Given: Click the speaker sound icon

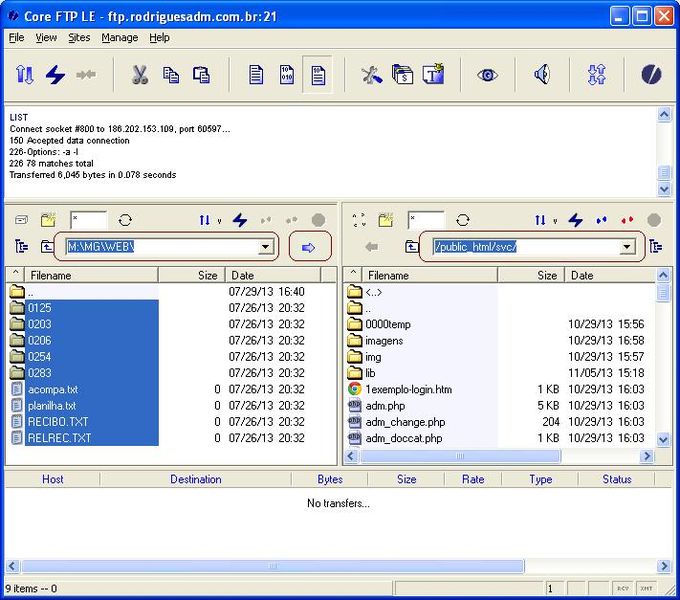Looking at the screenshot, I should 542,75.
